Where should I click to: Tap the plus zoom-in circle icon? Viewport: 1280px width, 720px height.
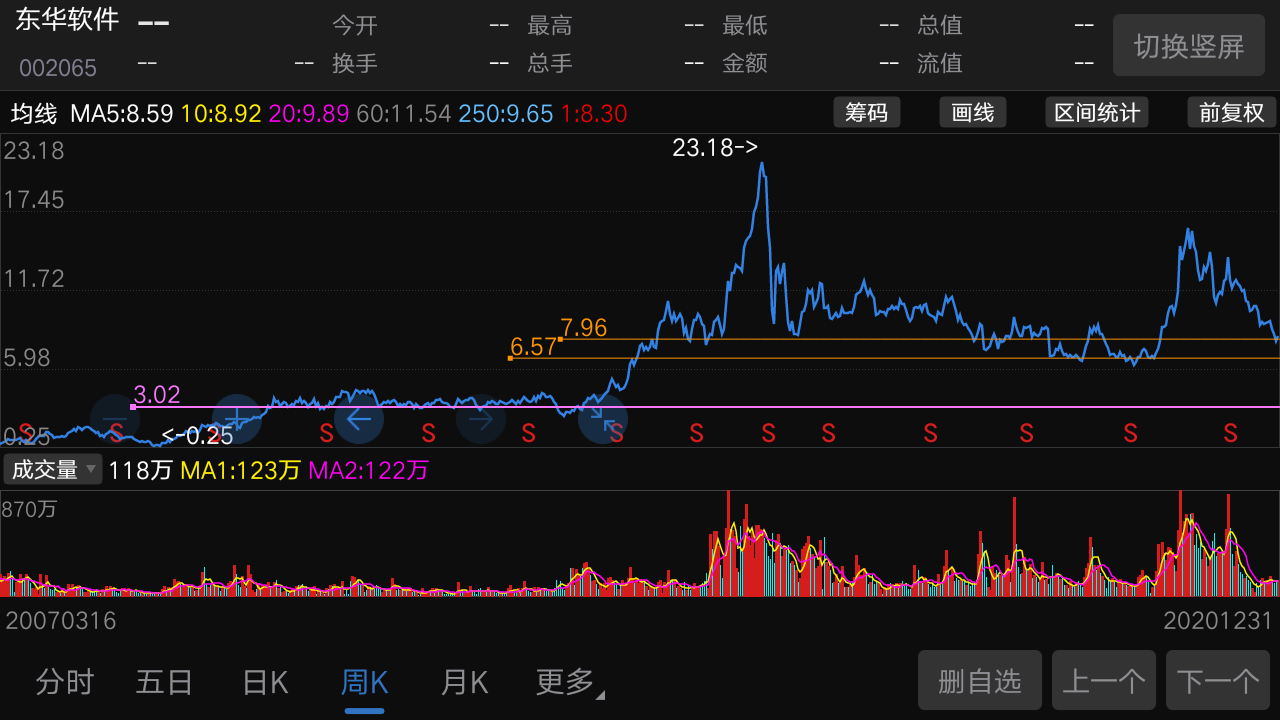coord(237,419)
